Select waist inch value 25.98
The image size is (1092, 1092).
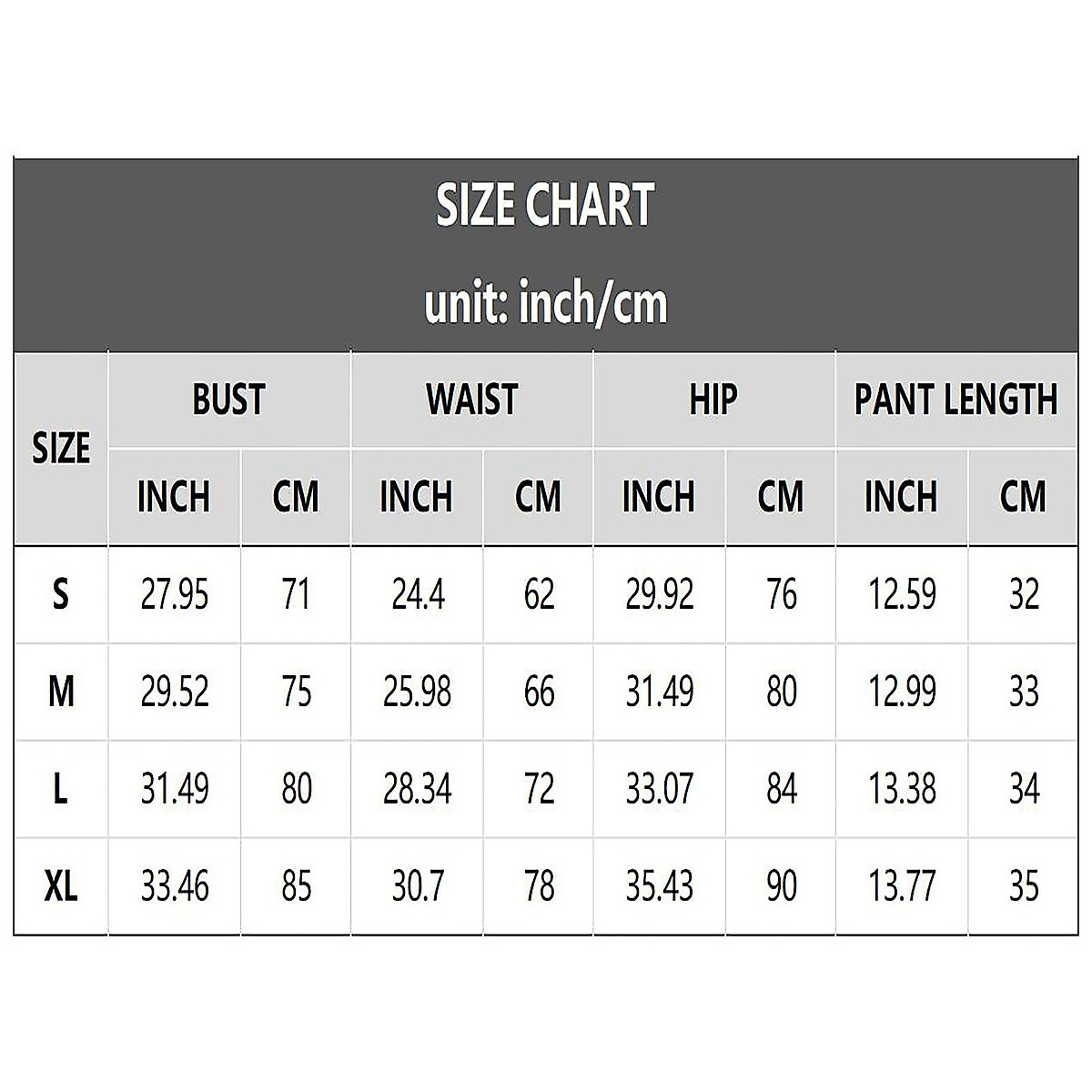(417, 692)
